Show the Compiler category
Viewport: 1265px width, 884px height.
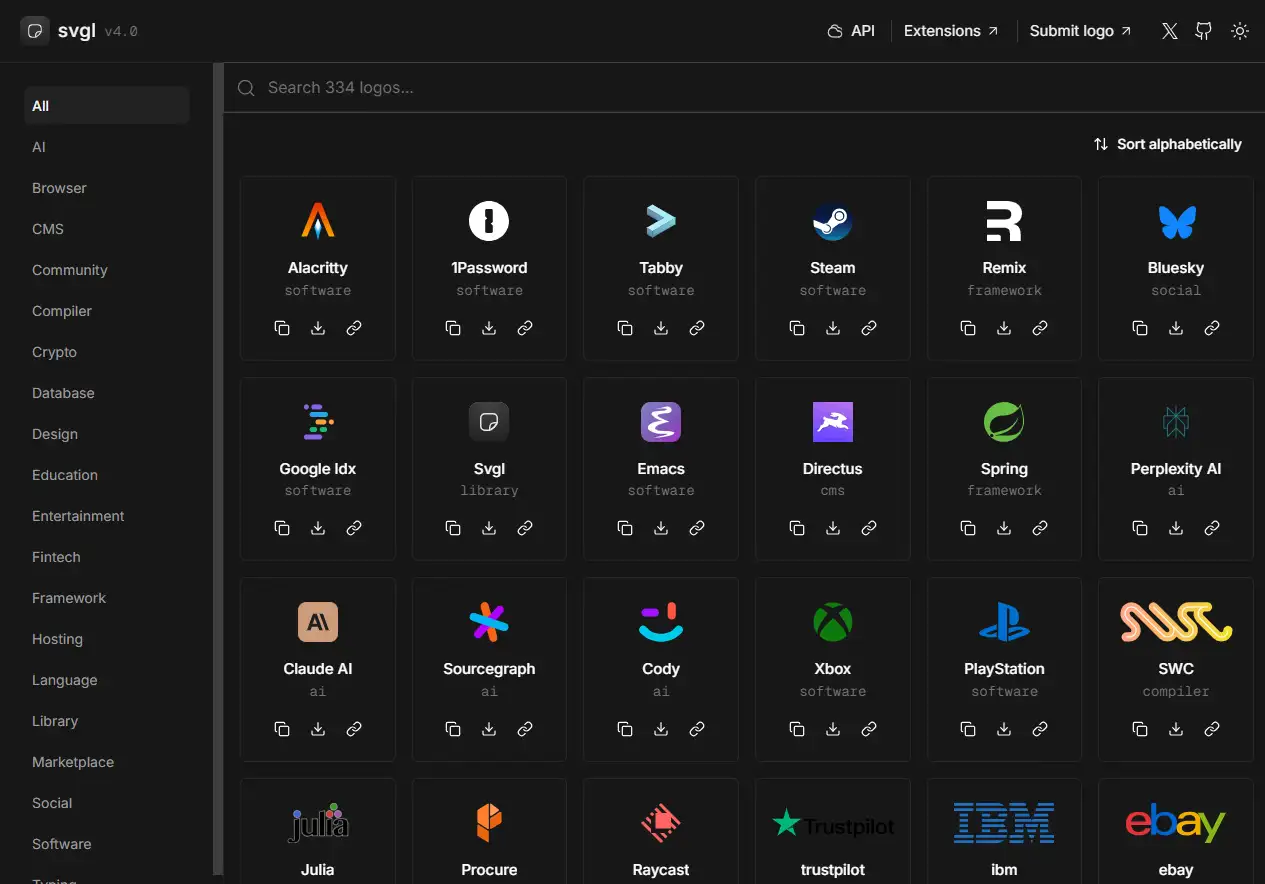[x=107, y=311]
